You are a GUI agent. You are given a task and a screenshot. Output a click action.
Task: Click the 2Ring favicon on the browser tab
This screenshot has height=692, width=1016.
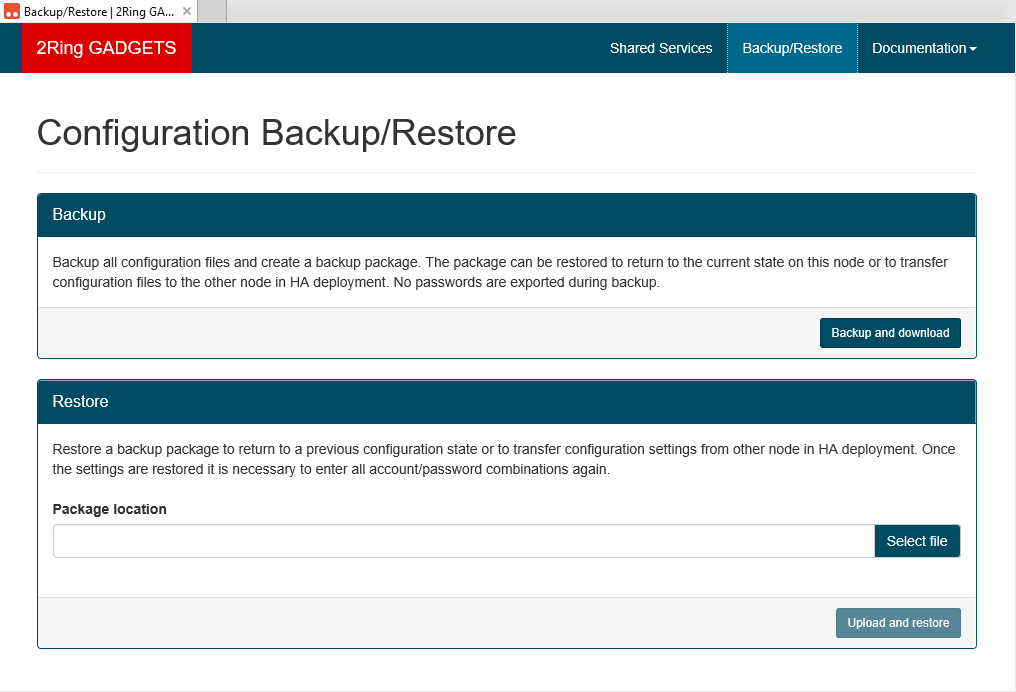pyautogui.click(x=12, y=11)
